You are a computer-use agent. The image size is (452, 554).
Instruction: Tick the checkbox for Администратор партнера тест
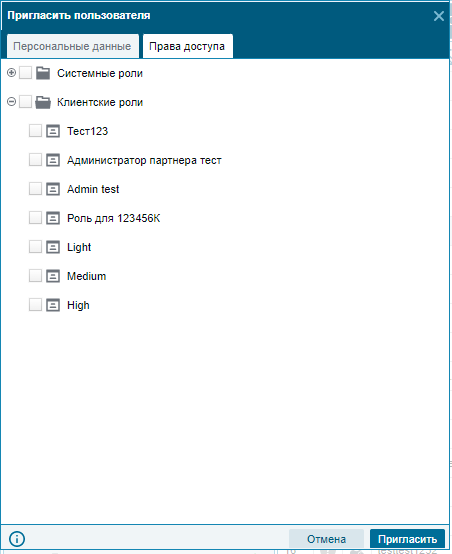coord(35,160)
